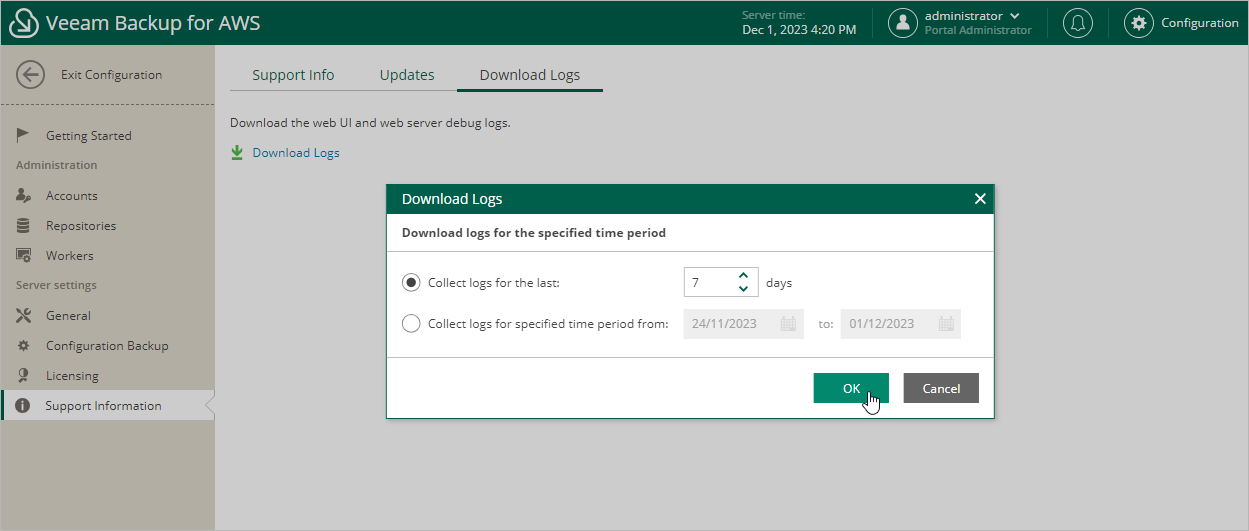
Task: Open calendar icon for the from date
Action: point(788,324)
